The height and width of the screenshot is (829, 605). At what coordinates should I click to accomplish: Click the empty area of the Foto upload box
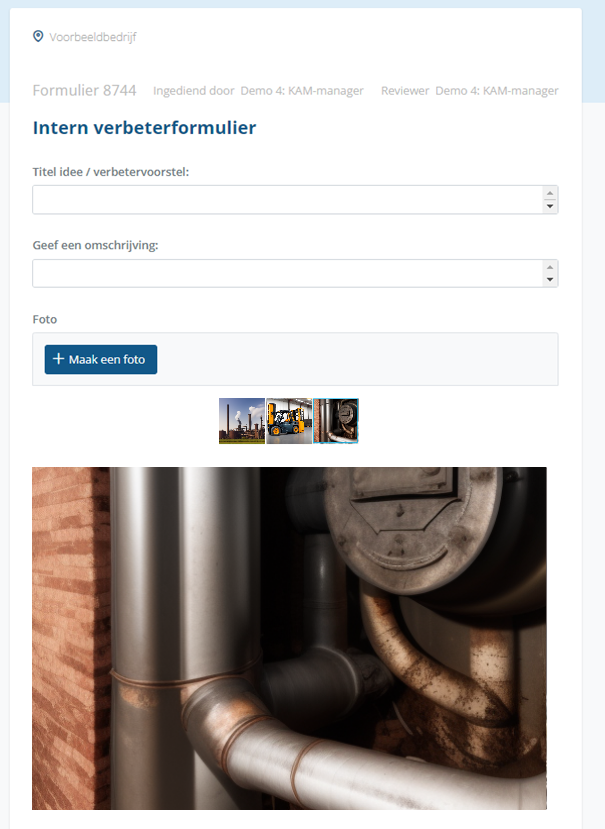tap(357, 360)
